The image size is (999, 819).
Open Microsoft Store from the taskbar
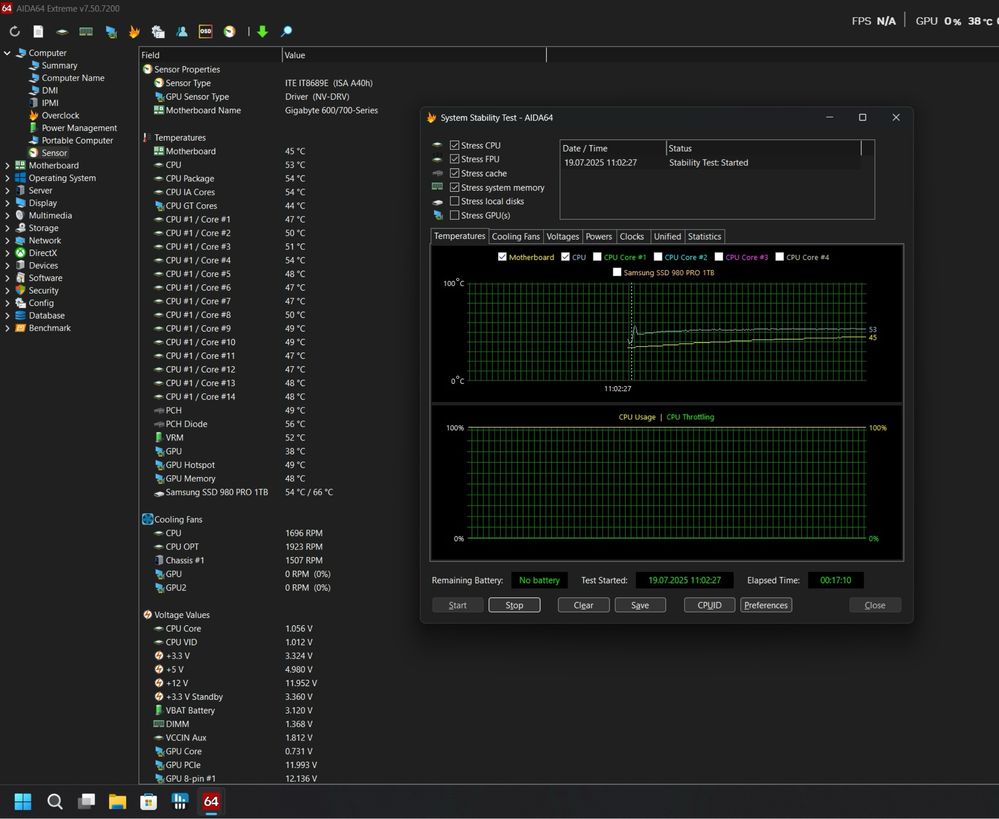(x=148, y=801)
